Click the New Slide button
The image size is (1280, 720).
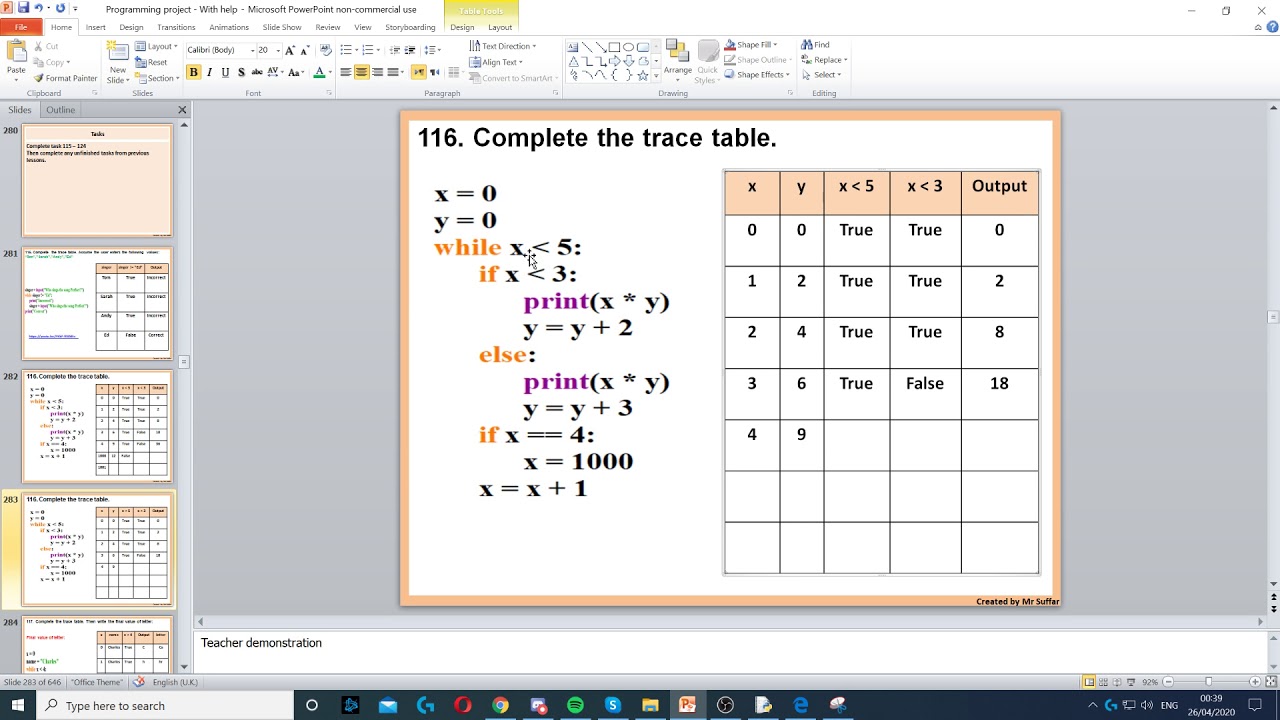point(118,62)
